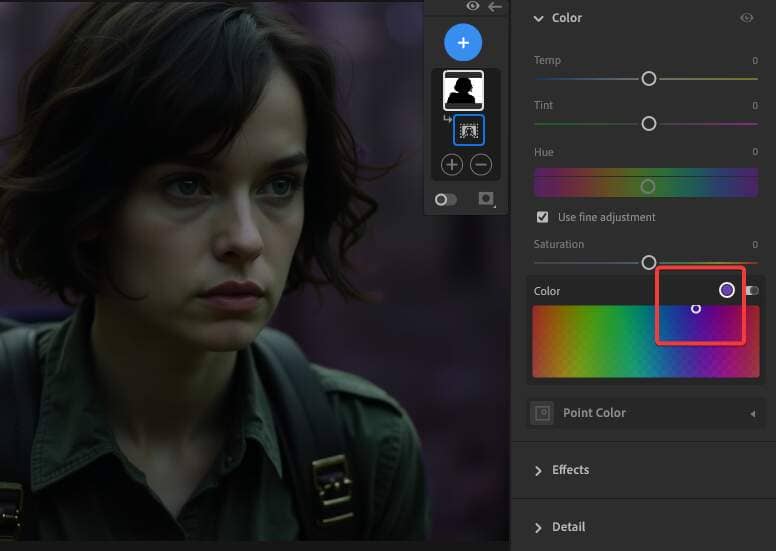Click the Point Color label
This screenshot has width=776, height=551.
pyautogui.click(x=594, y=413)
